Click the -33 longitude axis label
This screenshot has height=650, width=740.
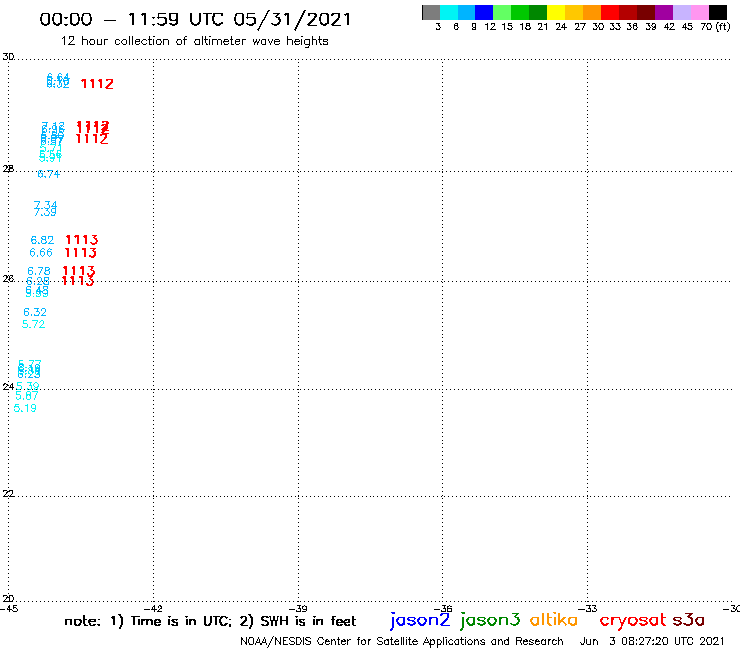[588, 609]
